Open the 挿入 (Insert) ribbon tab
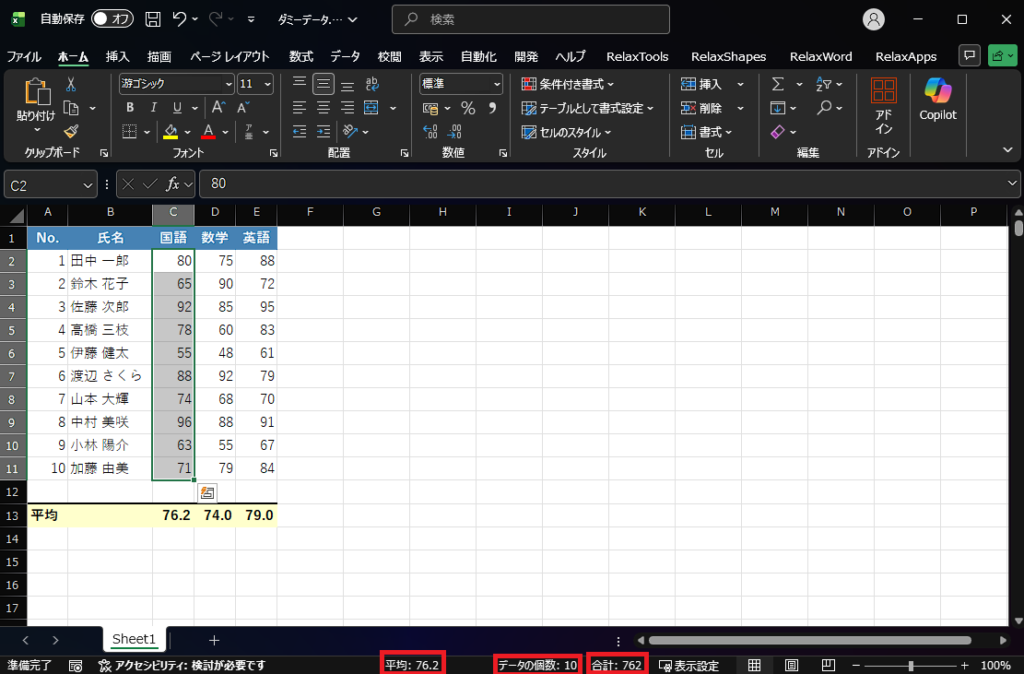The width and height of the screenshot is (1024, 674). point(118,57)
